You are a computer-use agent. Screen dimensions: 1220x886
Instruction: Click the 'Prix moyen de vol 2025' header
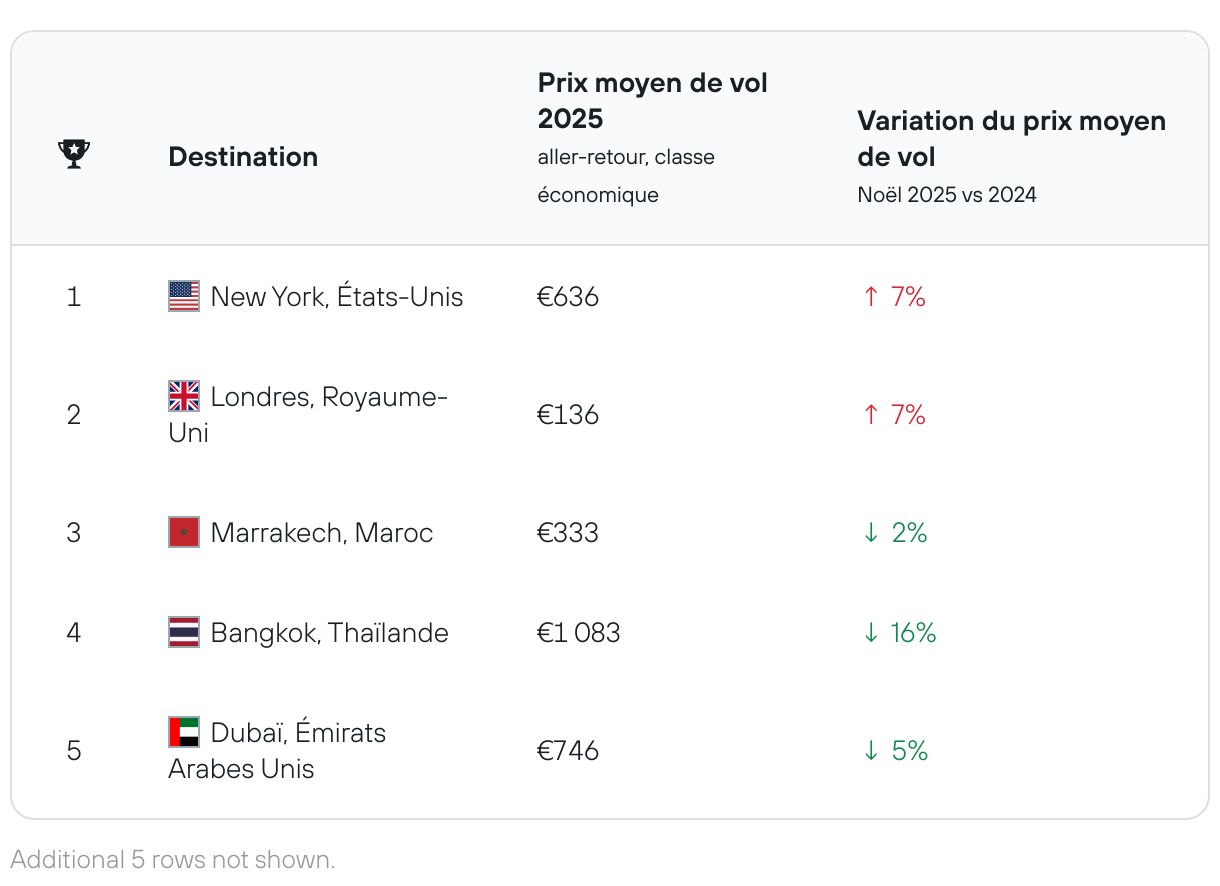(x=652, y=101)
